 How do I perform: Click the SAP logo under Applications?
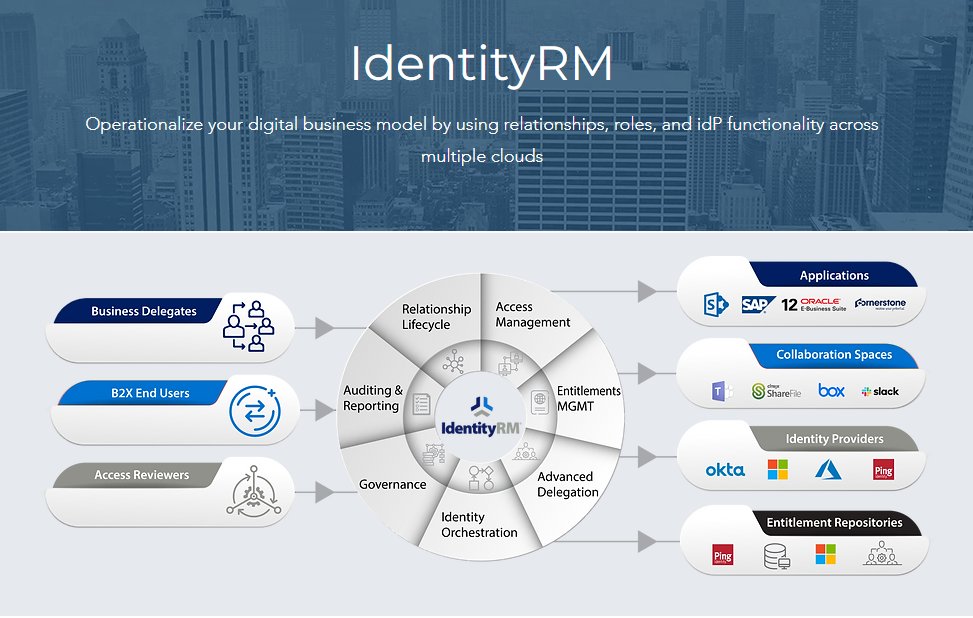758,305
